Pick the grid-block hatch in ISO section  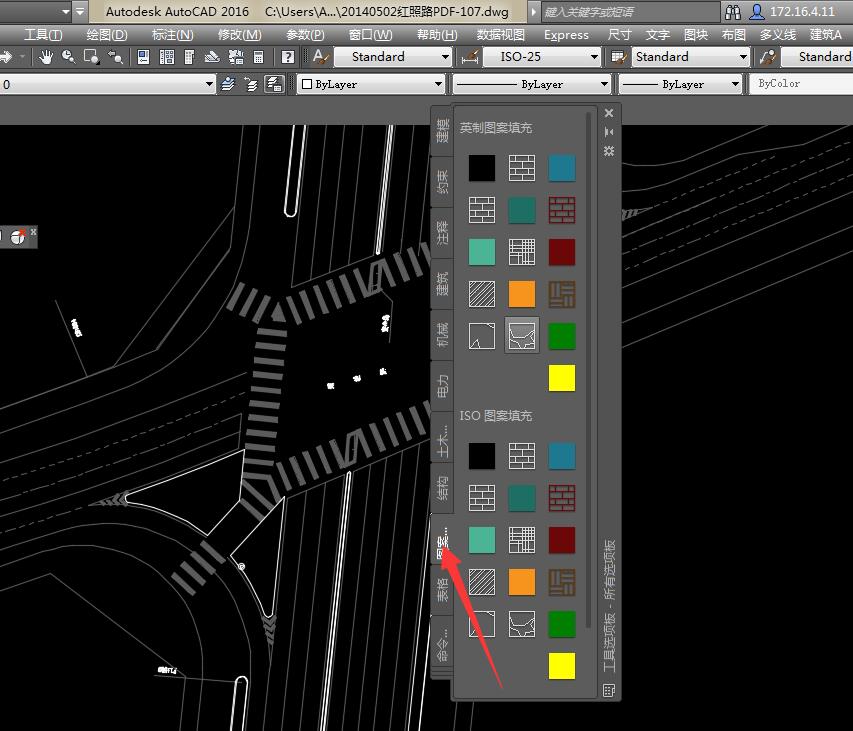pyautogui.click(x=522, y=540)
